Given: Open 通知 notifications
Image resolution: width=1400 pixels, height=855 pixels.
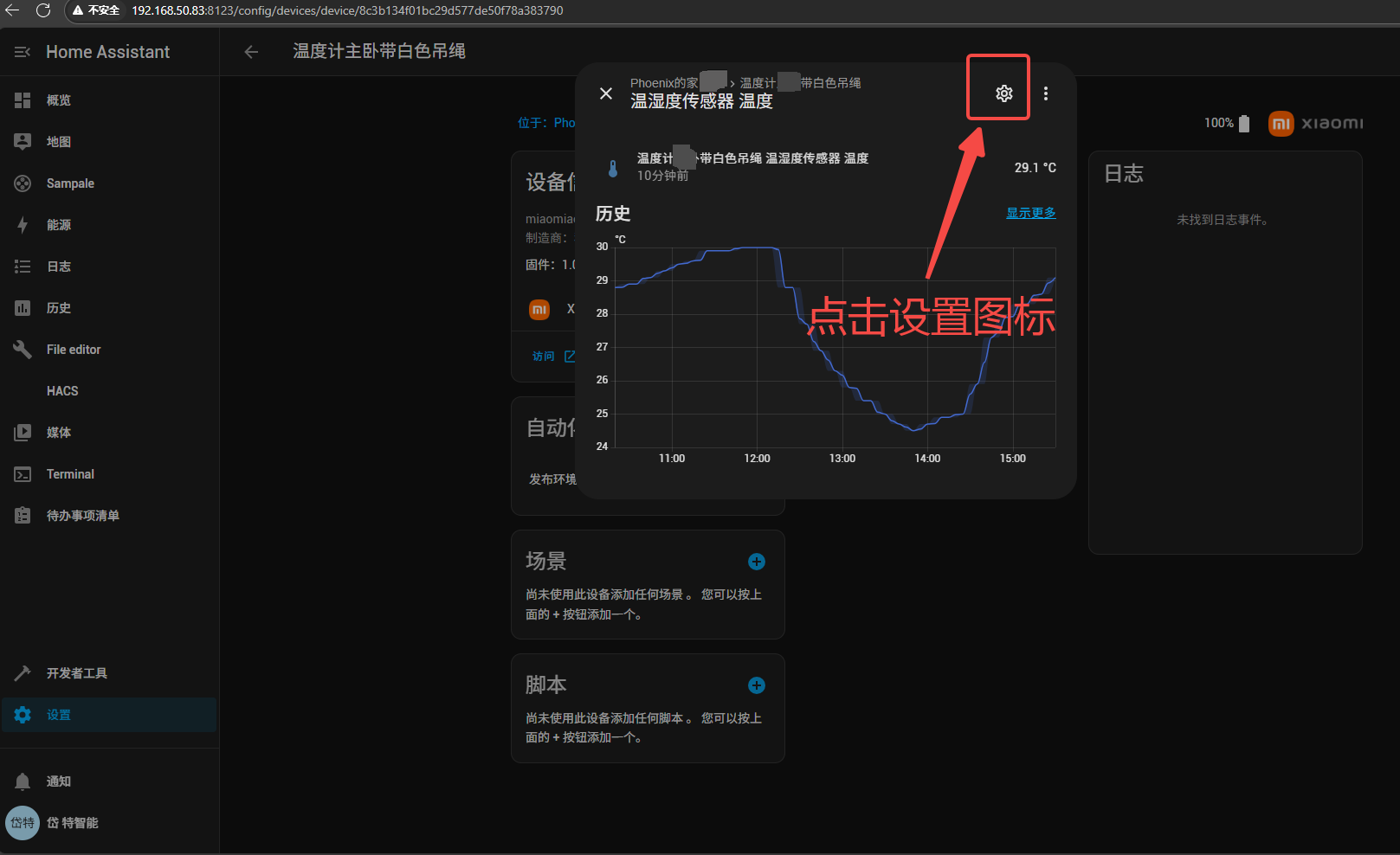Looking at the screenshot, I should click(59, 781).
